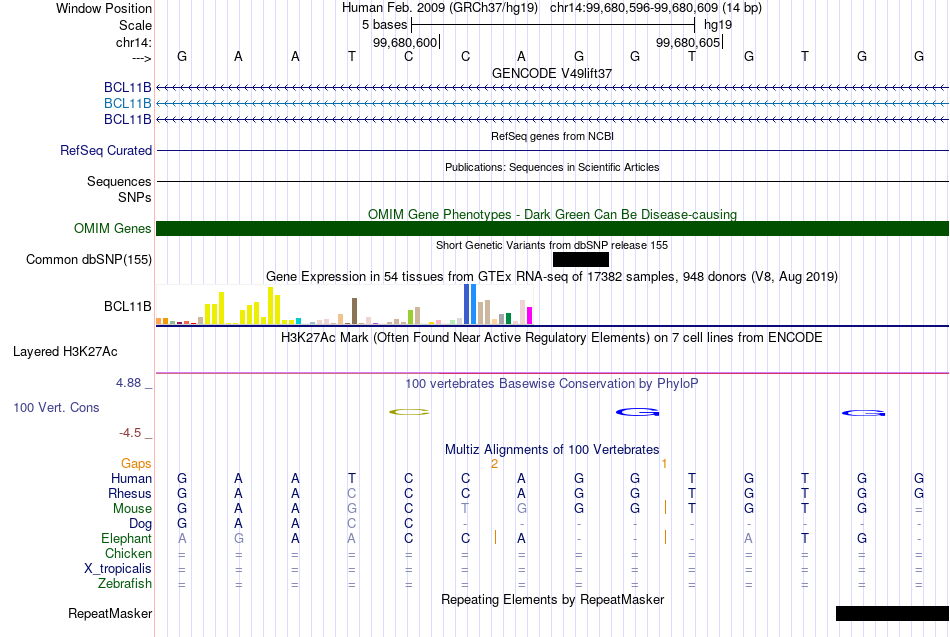Select the chr14: ruler label
The height and width of the screenshot is (637, 950).
point(133,42)
